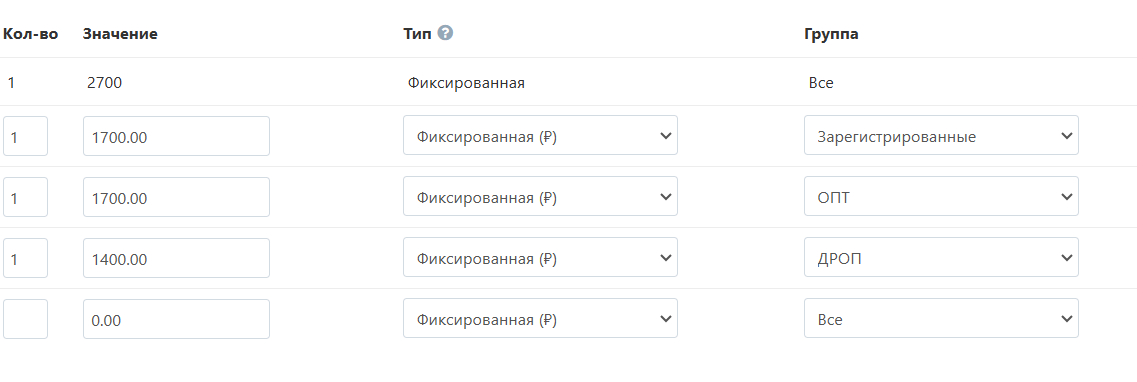Click the 1400.00 value field

pyautogui.click(x=176, y=258)
